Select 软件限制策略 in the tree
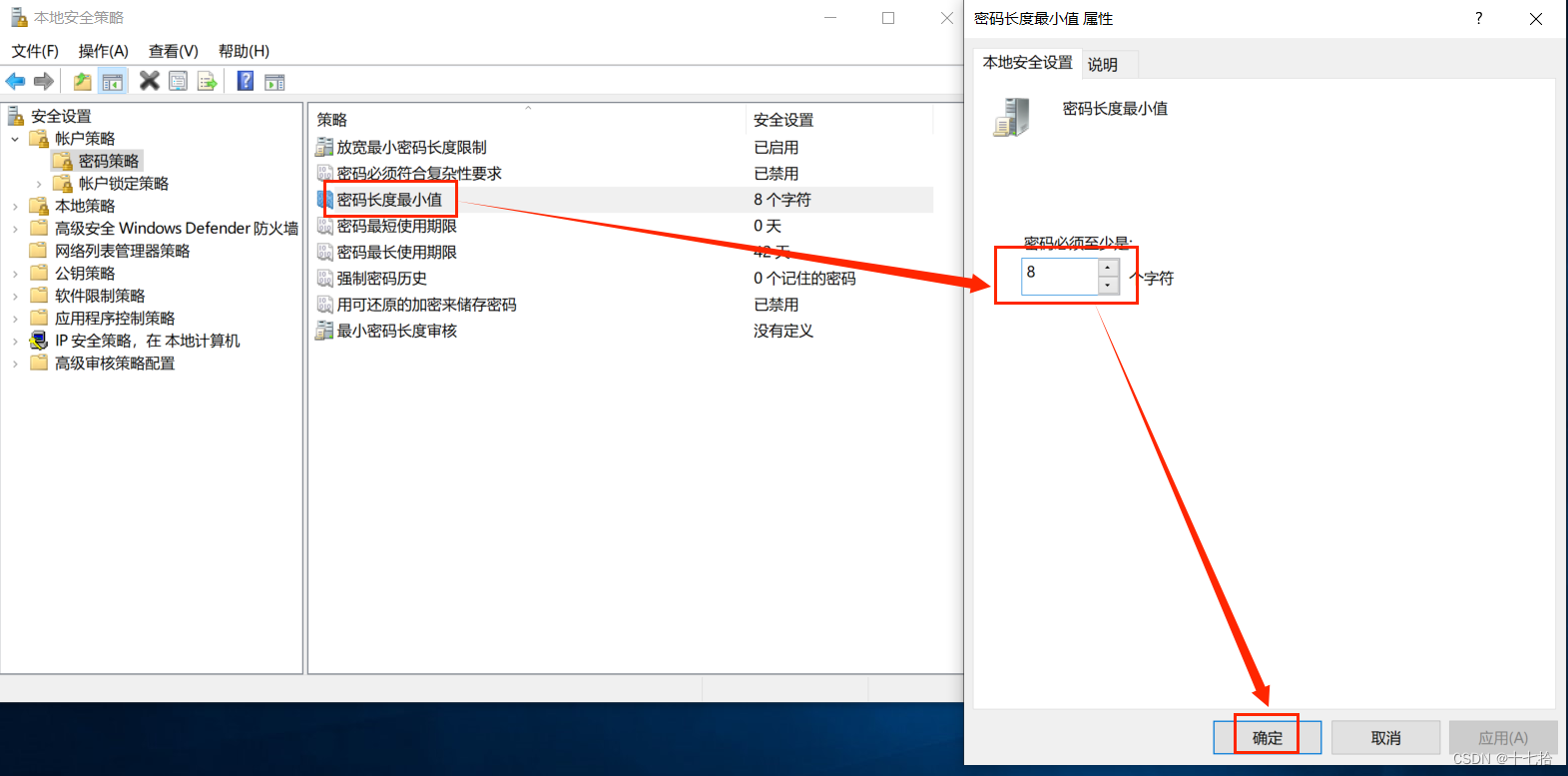 (x=100, y=297)
